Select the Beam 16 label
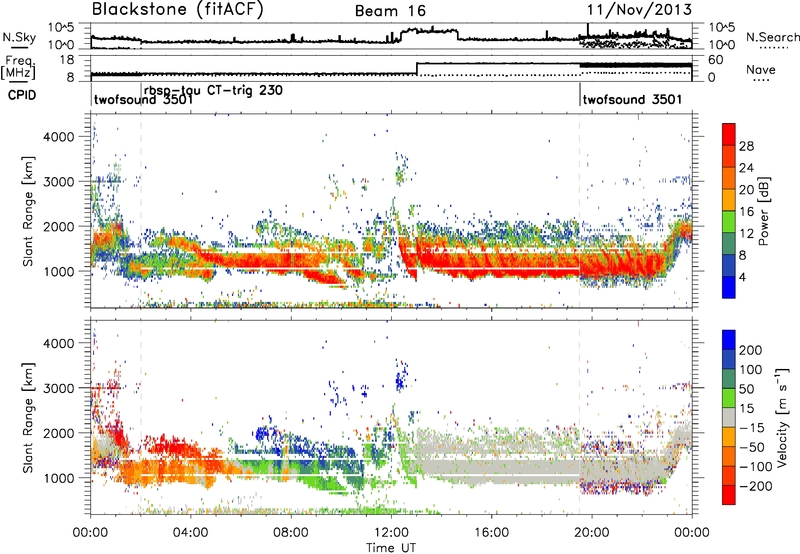The height and width of the screenshot is (554, 800). (390, 11)
